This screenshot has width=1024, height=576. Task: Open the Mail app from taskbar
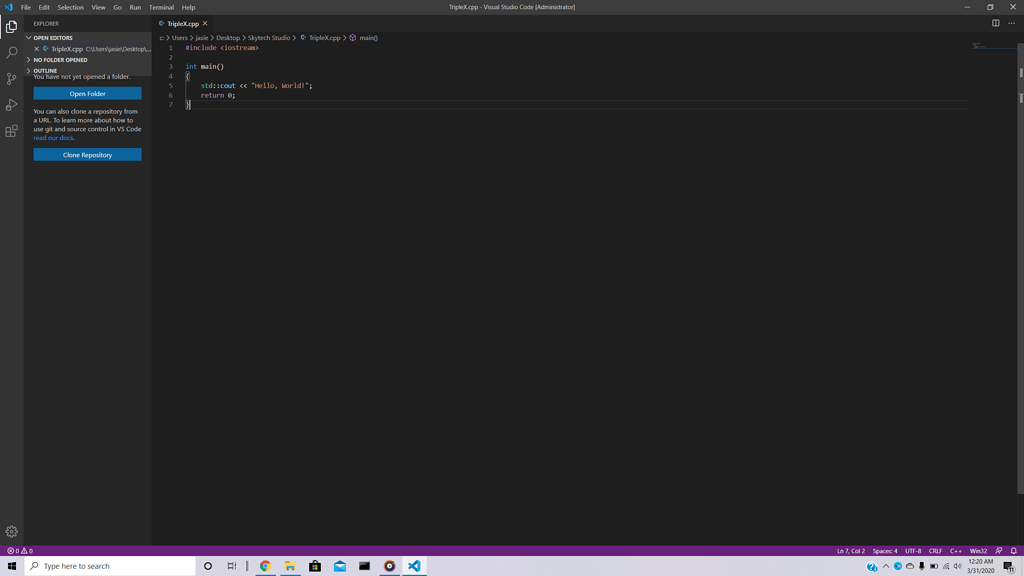point(340,566)
